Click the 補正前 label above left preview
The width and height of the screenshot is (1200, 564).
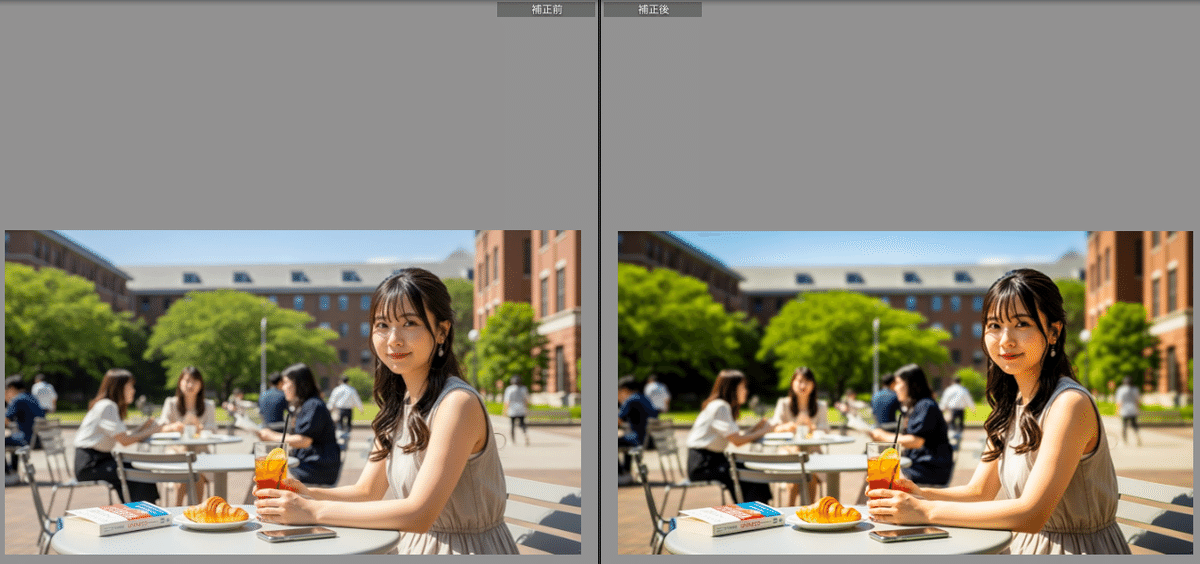[546, 9]
